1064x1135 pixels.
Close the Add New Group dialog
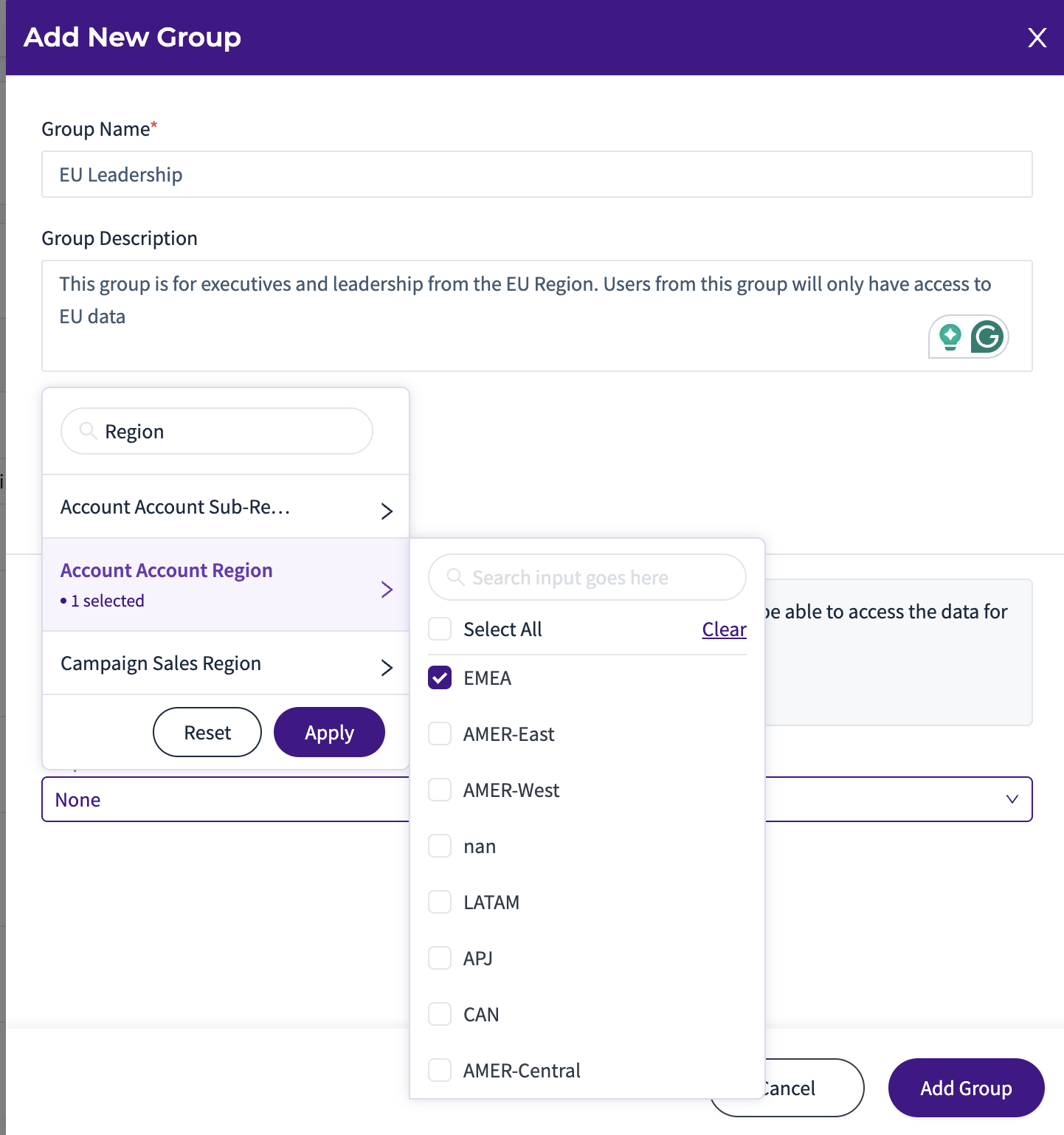click(x=1037, y=38)
